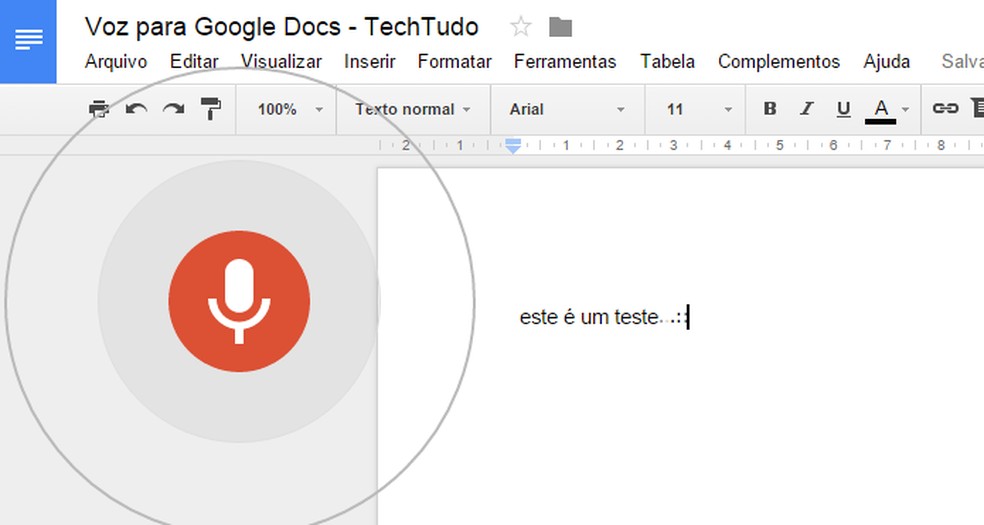The height and width of the screenshot is (525, 984).
Task: Open the 100% zoom dropdown
Action: [290, 109]
